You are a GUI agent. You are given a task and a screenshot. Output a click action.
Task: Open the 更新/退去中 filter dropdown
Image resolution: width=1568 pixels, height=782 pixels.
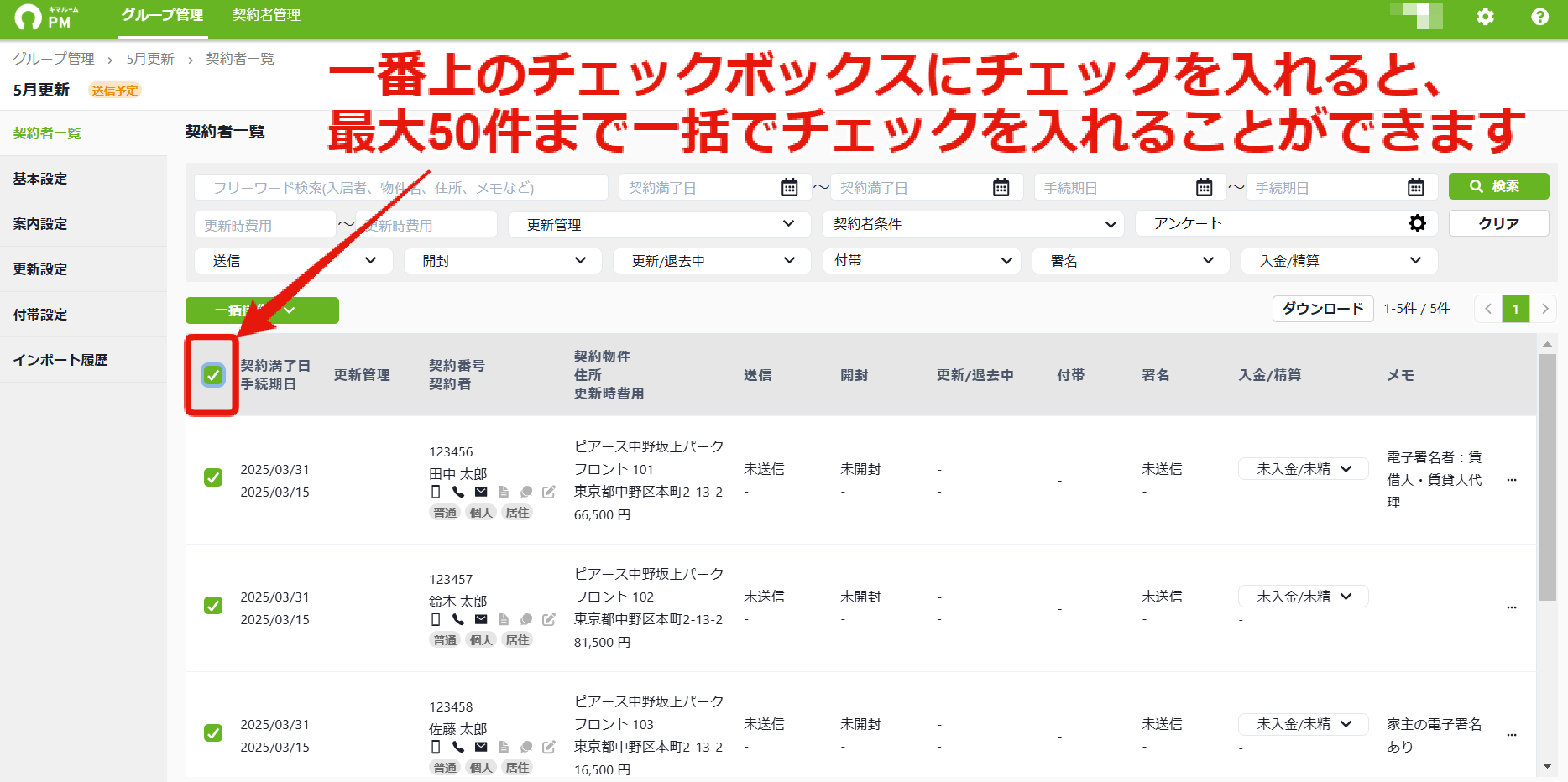click(x=712, y=261)
